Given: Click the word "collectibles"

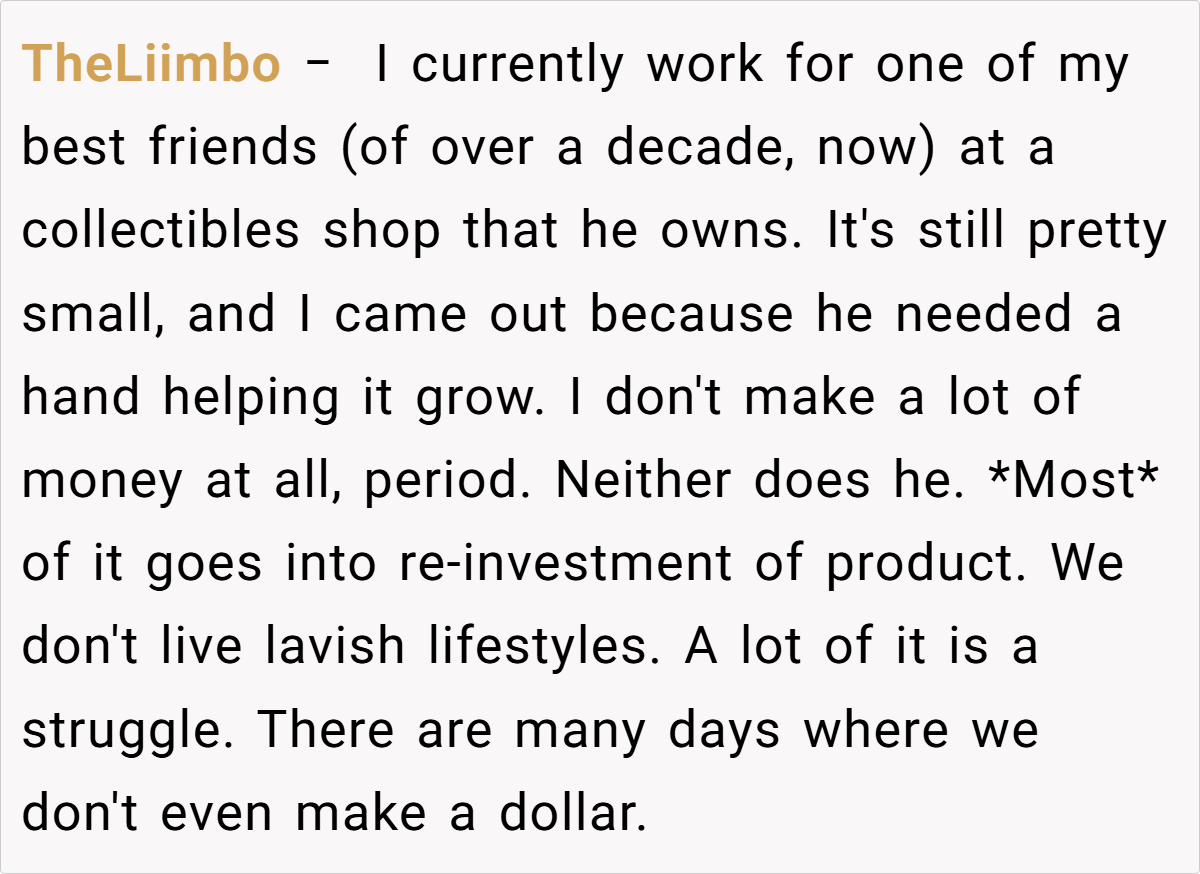Looking at the screenshot, I should pos(160,232).
